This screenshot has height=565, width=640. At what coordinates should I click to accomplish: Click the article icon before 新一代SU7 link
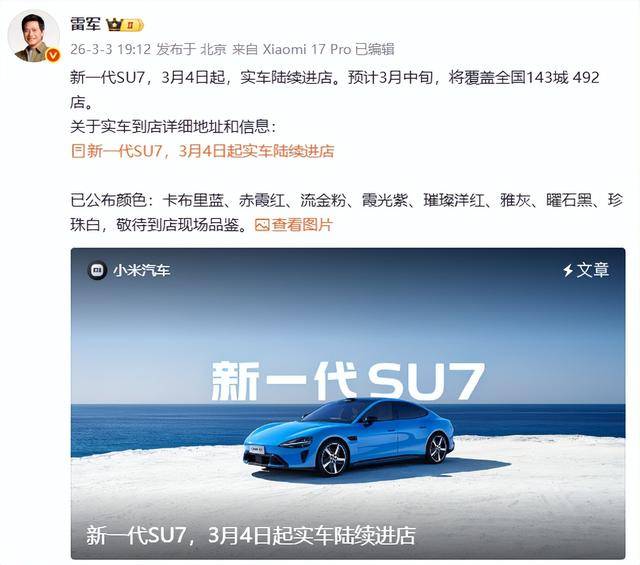(x=78, y=151)
